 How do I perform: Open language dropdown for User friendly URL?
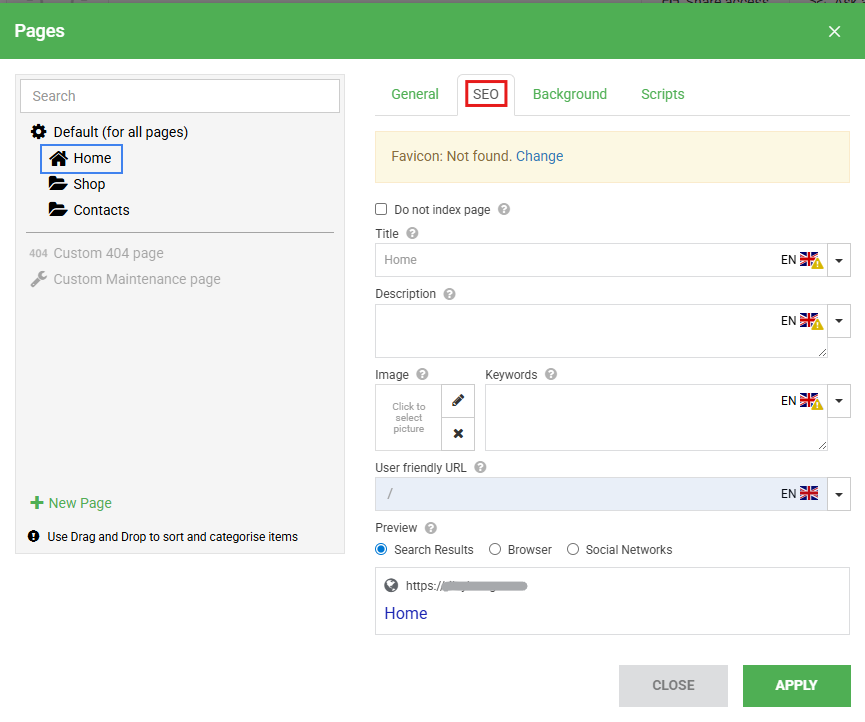839,494
